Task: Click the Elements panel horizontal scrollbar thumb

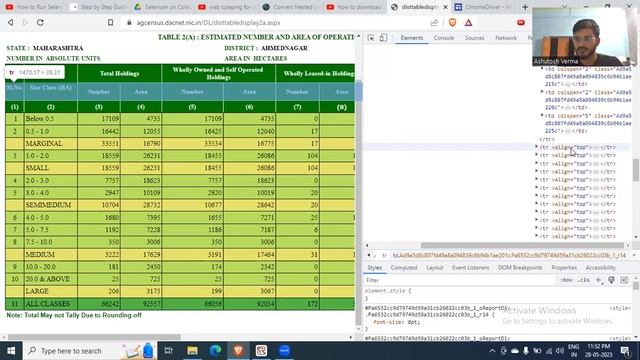Action: (x=522, y=245)
